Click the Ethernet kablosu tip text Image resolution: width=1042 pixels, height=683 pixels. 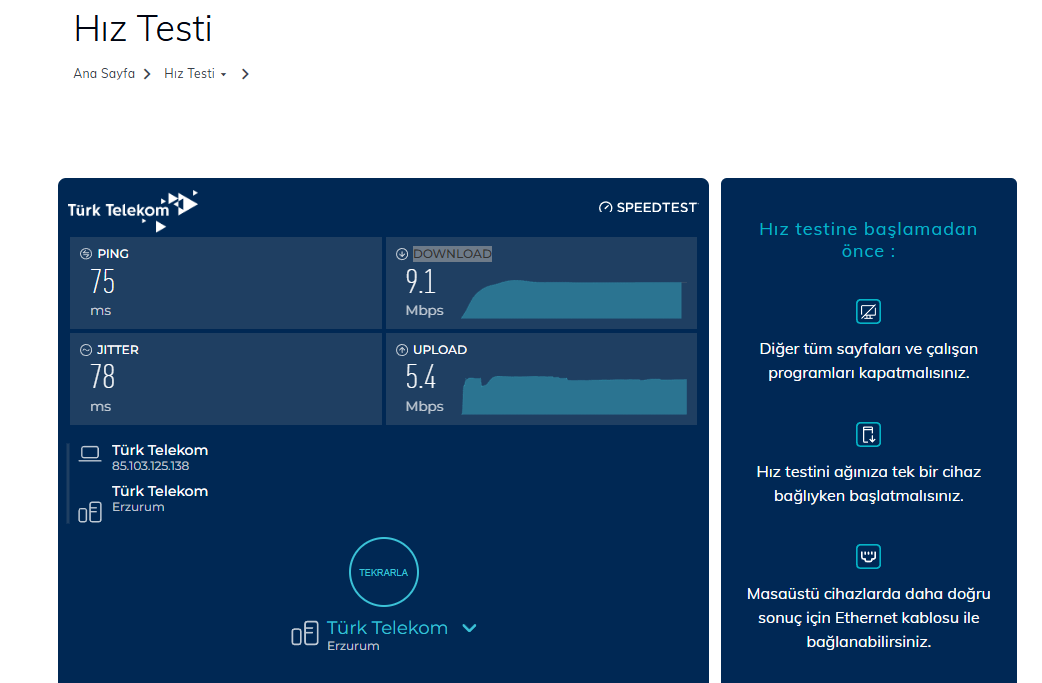[869, 617]
